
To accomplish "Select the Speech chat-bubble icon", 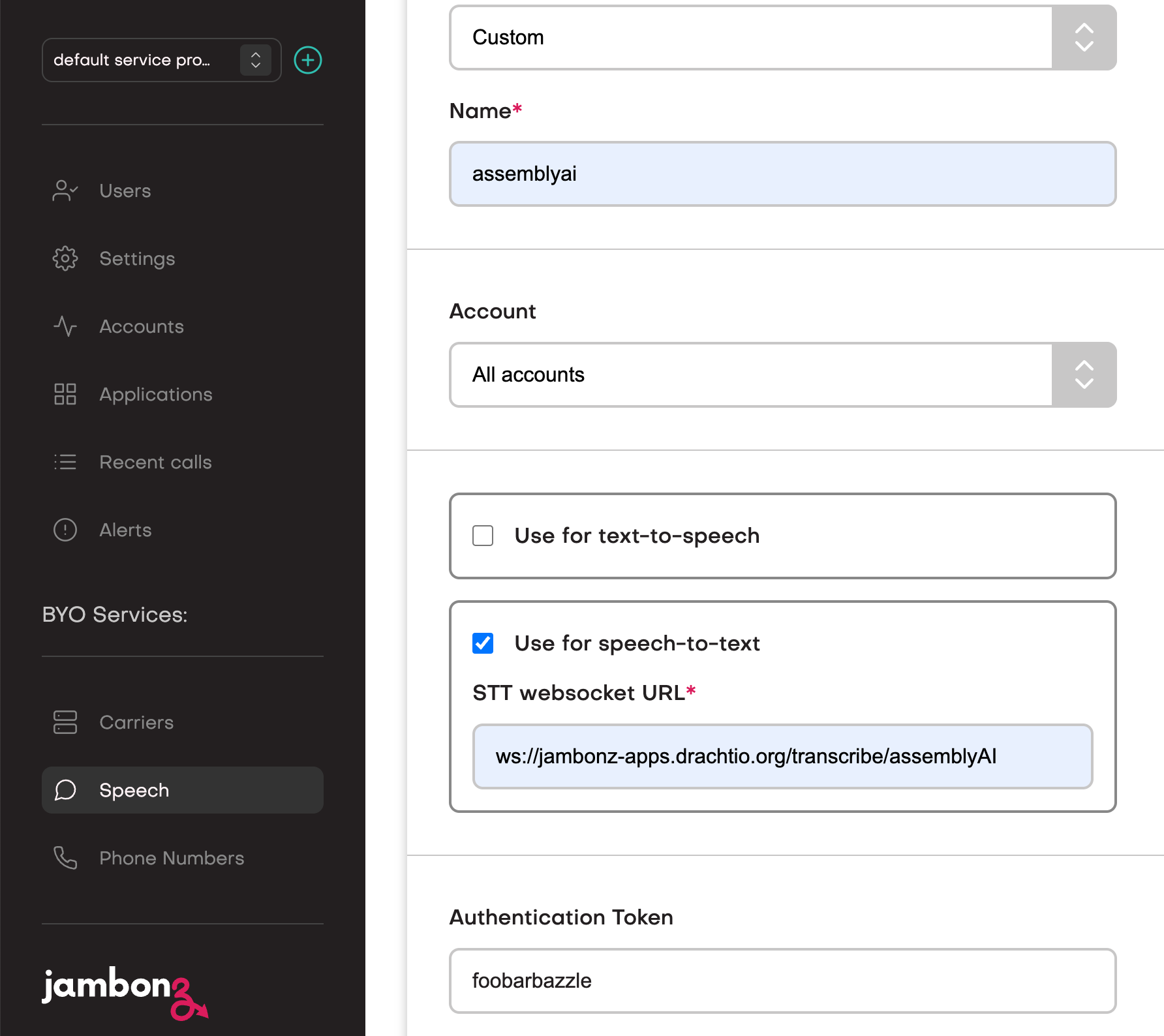I will click(64, 790).
